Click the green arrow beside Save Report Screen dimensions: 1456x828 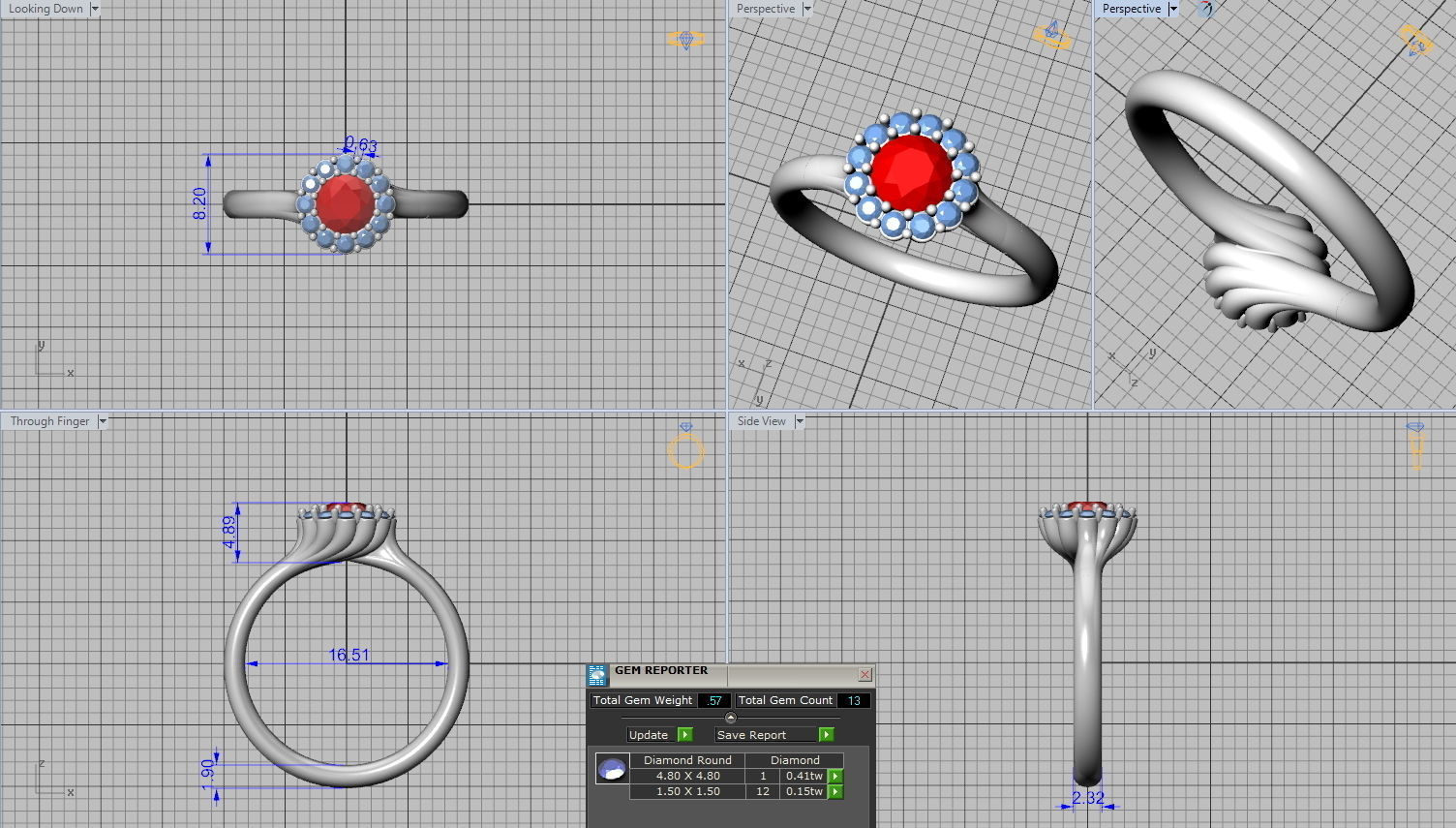(x=826, y=735)
